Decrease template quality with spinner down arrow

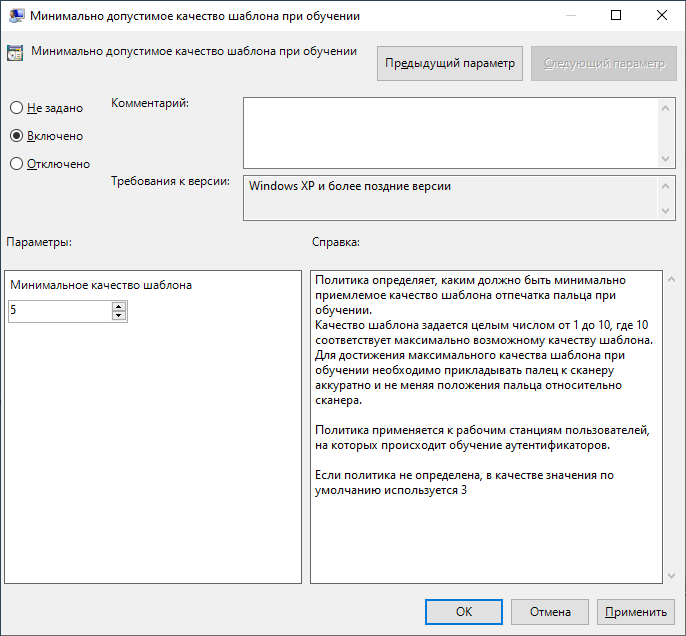click(119, 315)
